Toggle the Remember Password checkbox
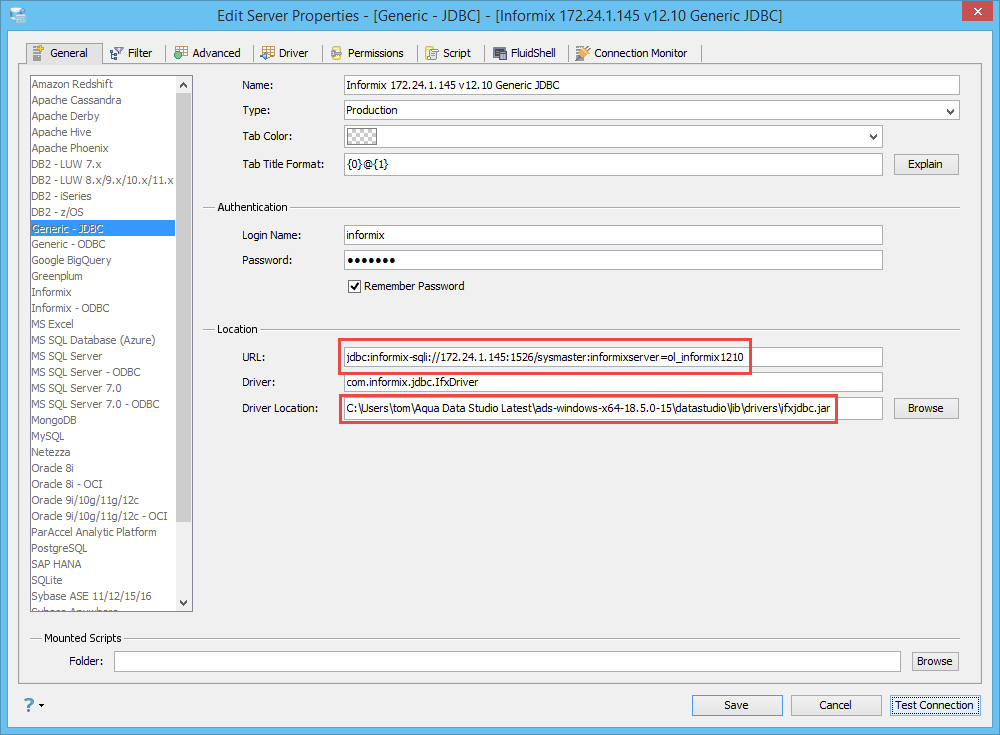The height and width of the screenshot is (735, 1000). pyautogui.click(x=355, y=286)
